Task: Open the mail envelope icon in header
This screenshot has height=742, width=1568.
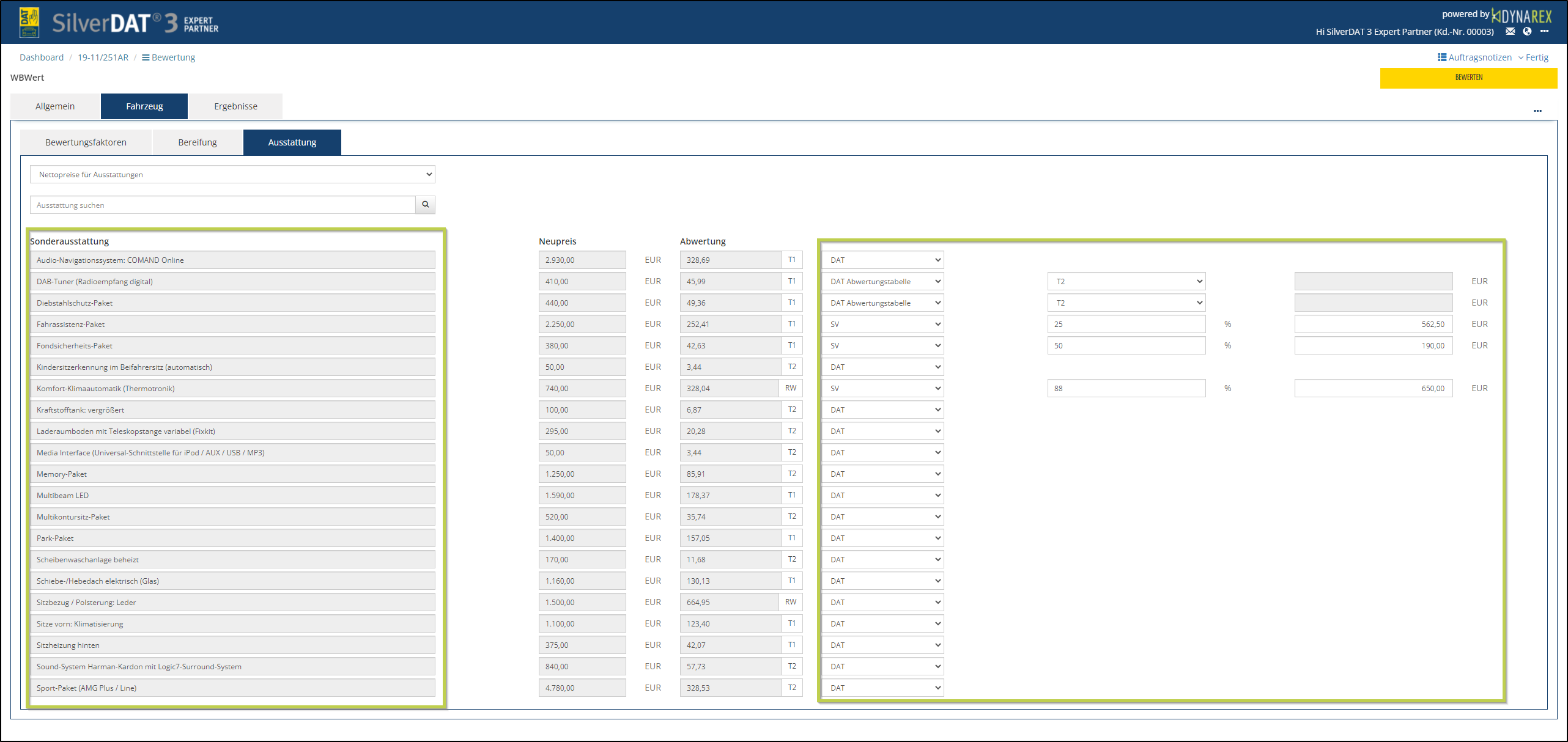Action: pyautogui.click(x=1510, y=31)
